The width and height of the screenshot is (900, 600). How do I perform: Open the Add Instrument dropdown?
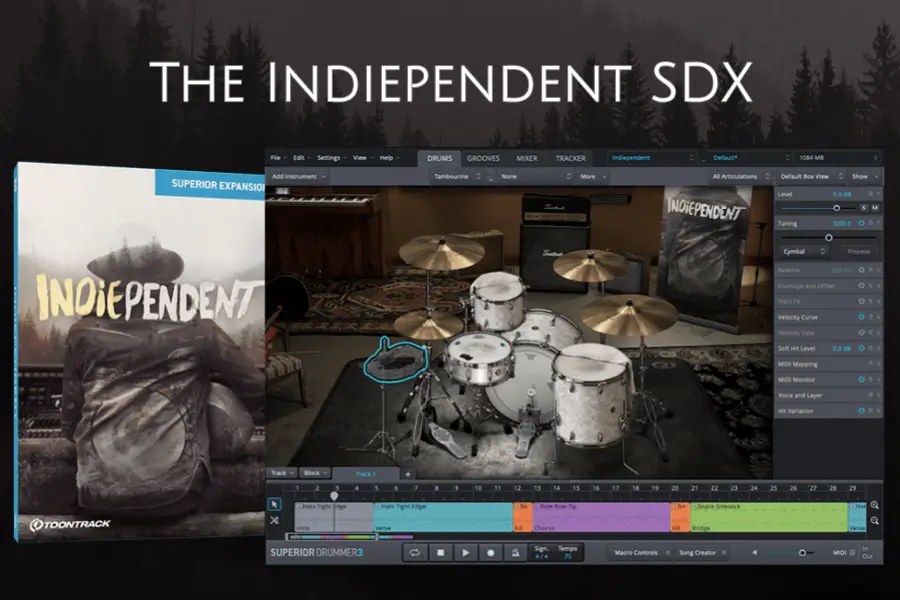298,176
